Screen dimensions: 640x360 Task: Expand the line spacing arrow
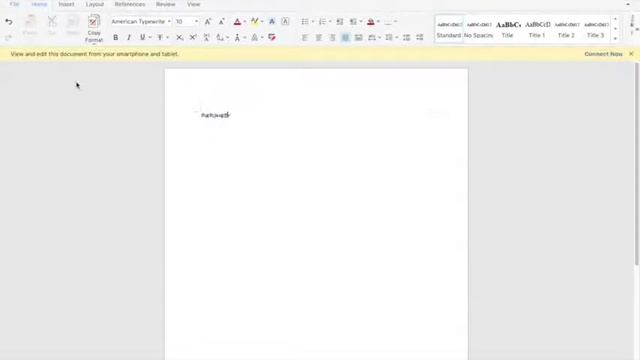397,38
